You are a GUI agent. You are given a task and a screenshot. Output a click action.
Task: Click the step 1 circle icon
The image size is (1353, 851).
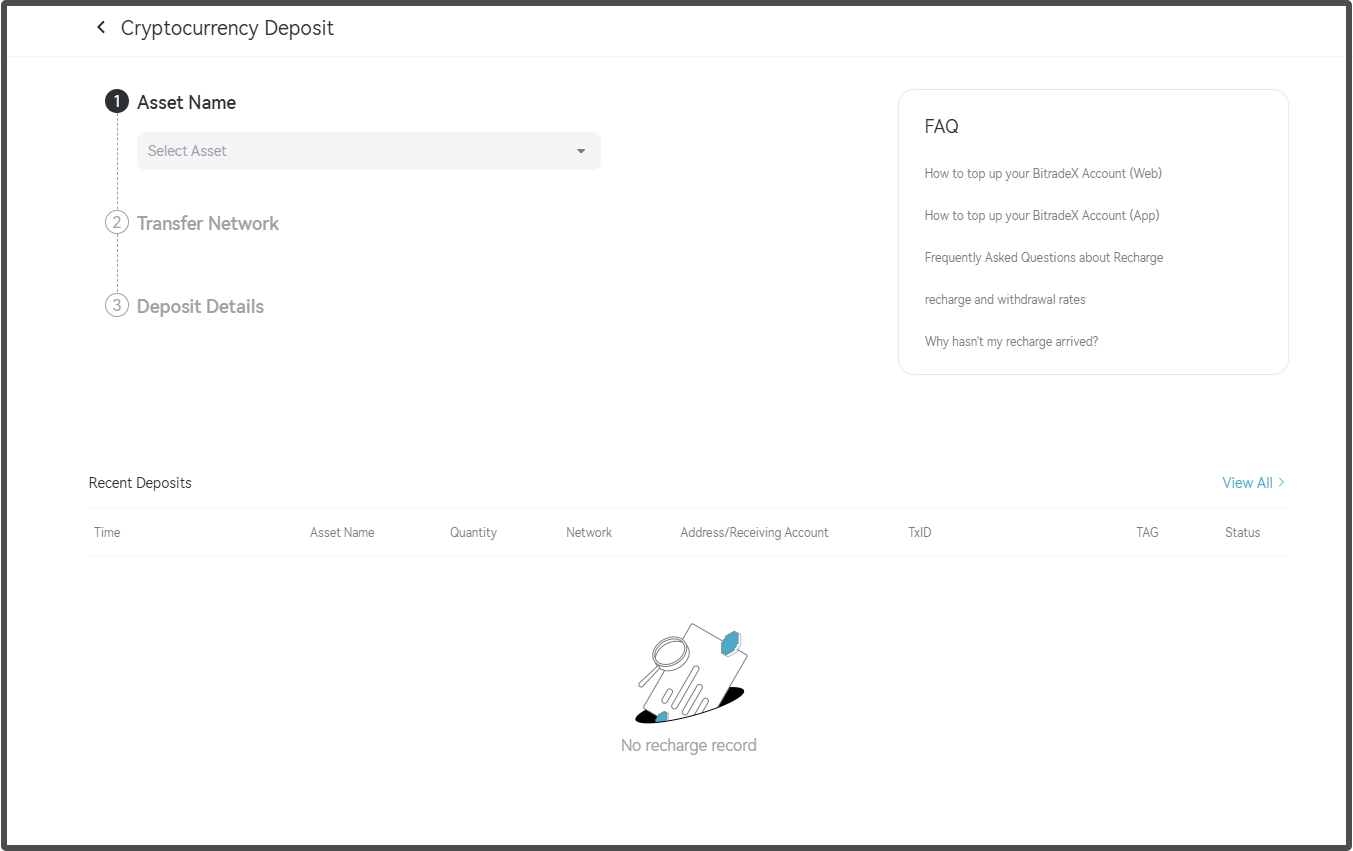point(117,102)
